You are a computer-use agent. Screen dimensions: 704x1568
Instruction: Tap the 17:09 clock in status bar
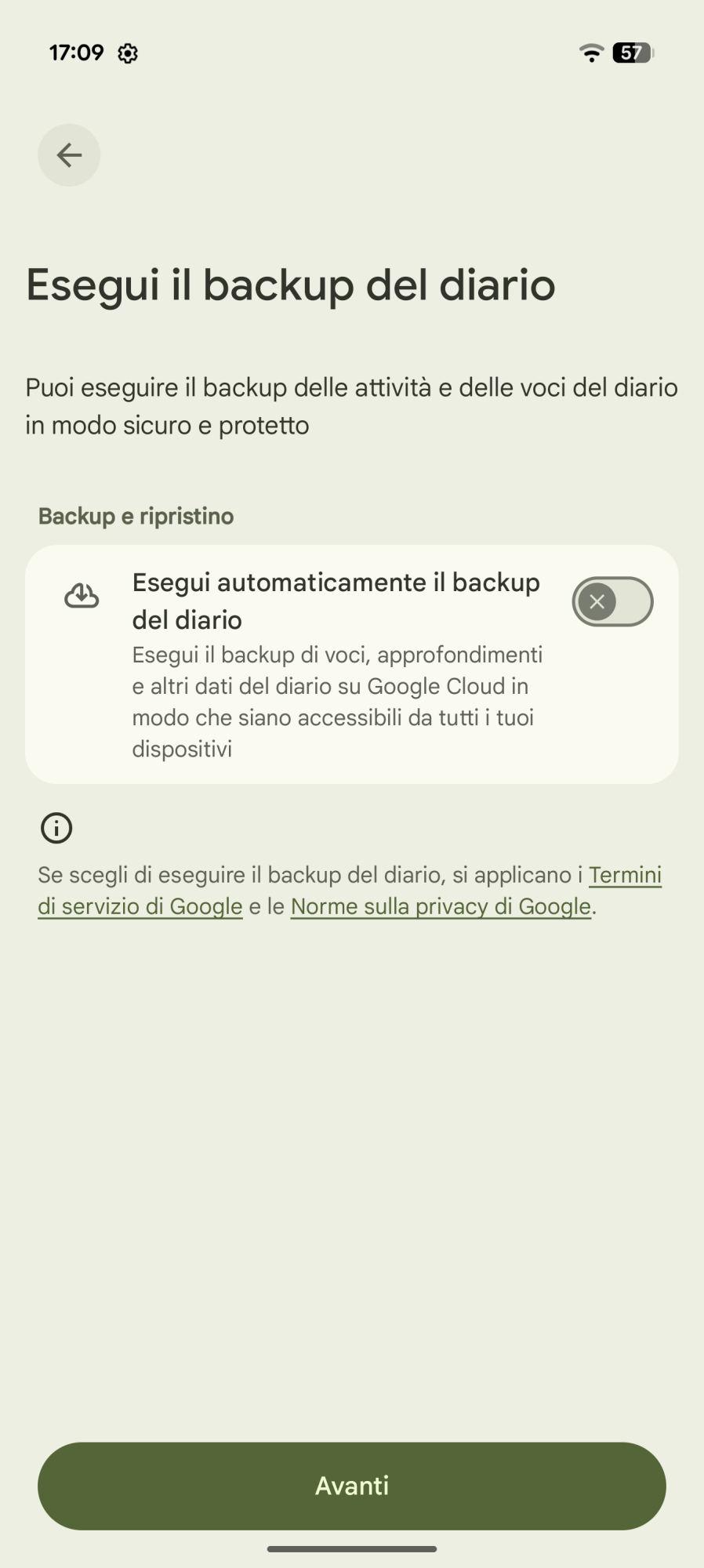click(x=76, y=53)
